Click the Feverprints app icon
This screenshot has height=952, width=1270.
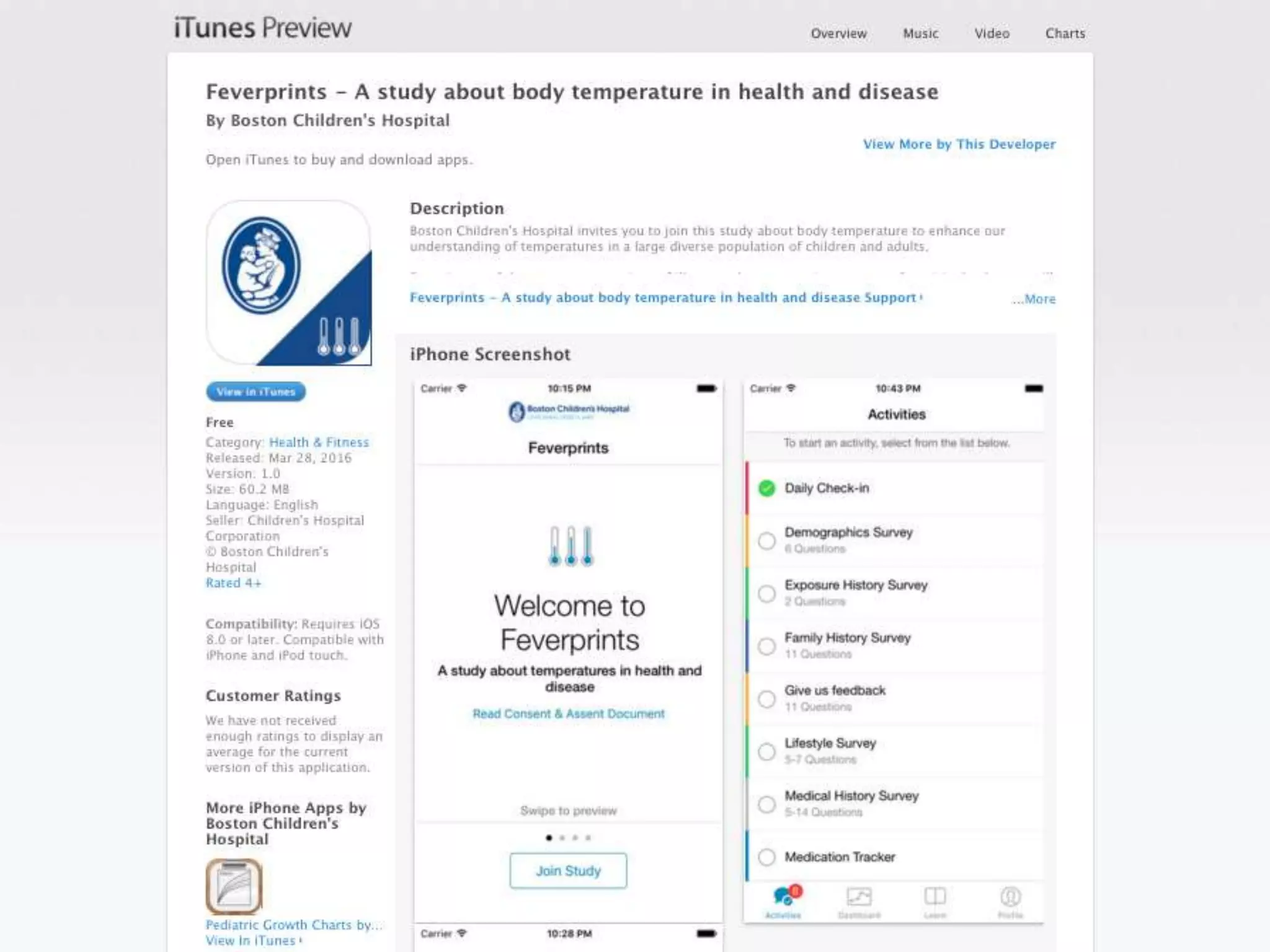[x=289, y=283]
